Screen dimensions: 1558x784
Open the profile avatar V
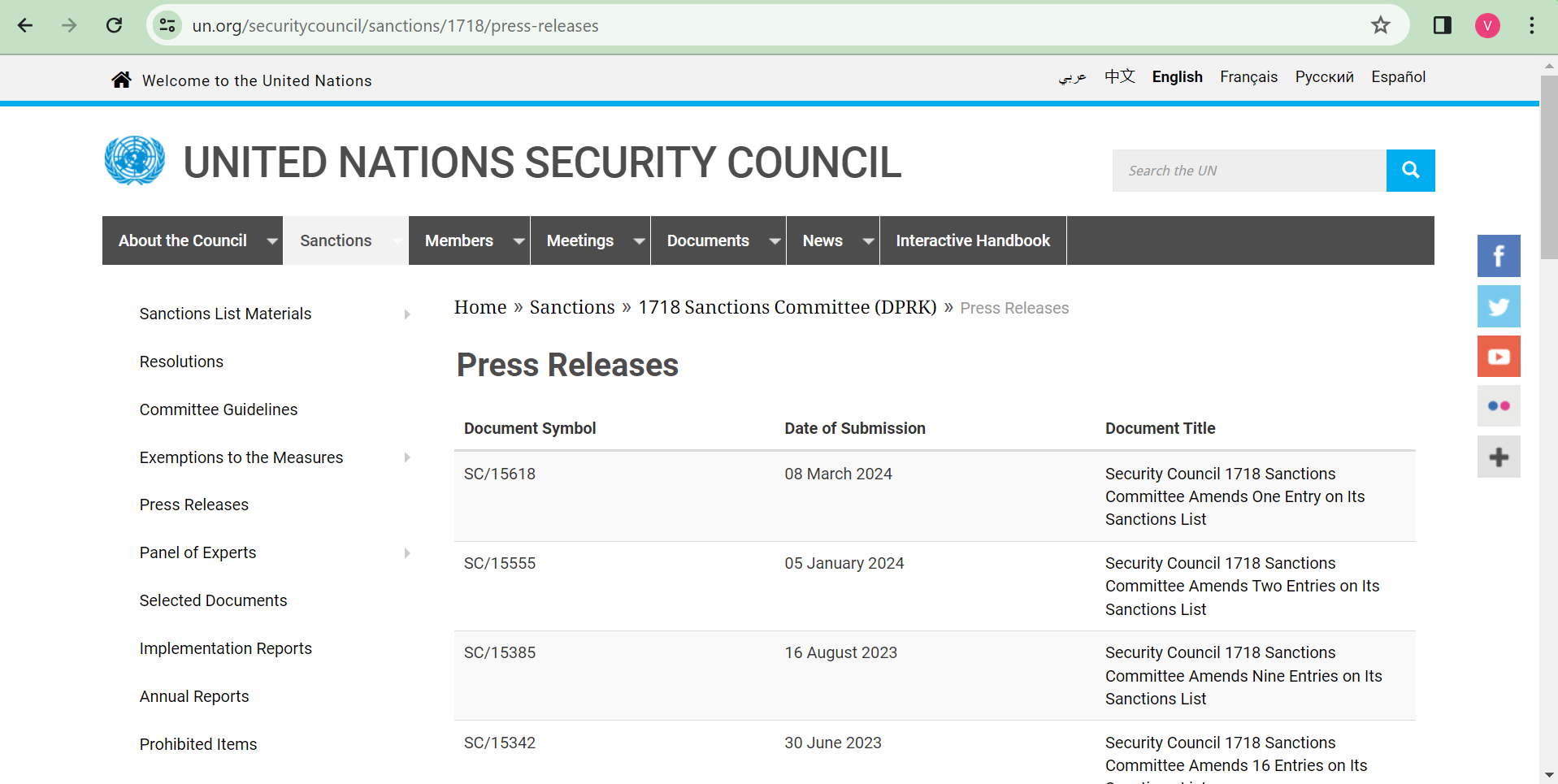(x=1487, y=25)
